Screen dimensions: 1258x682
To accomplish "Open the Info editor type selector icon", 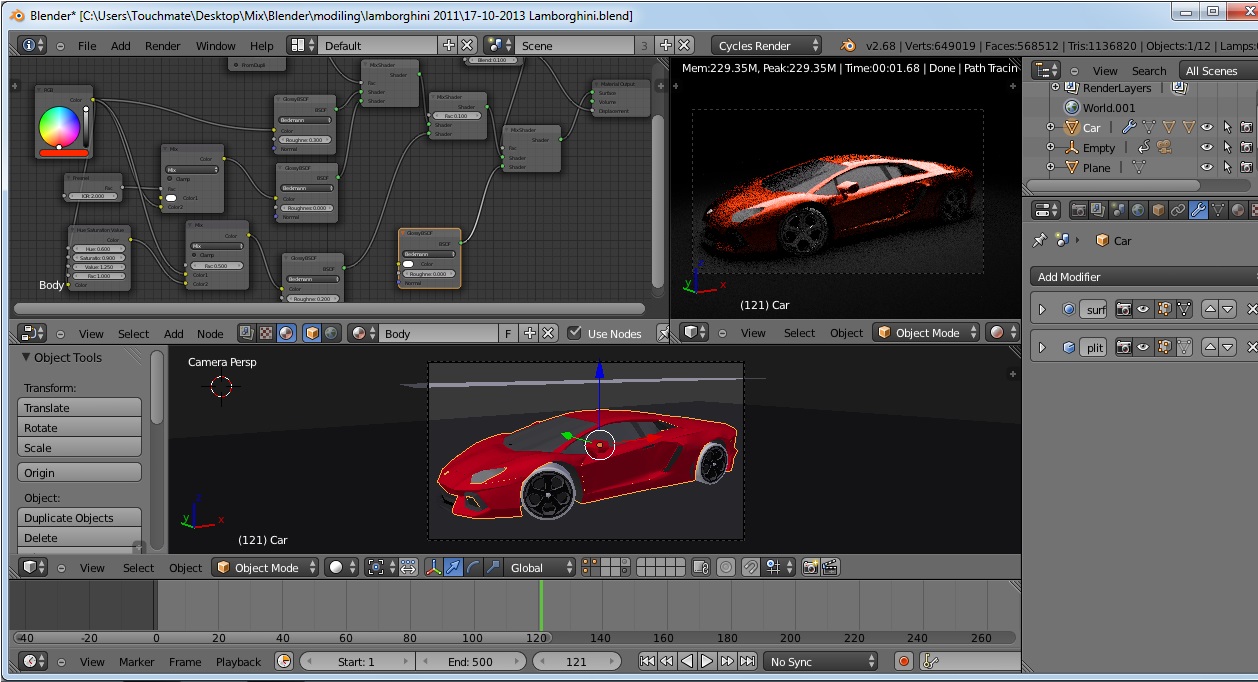I will [x=32, y=45].
